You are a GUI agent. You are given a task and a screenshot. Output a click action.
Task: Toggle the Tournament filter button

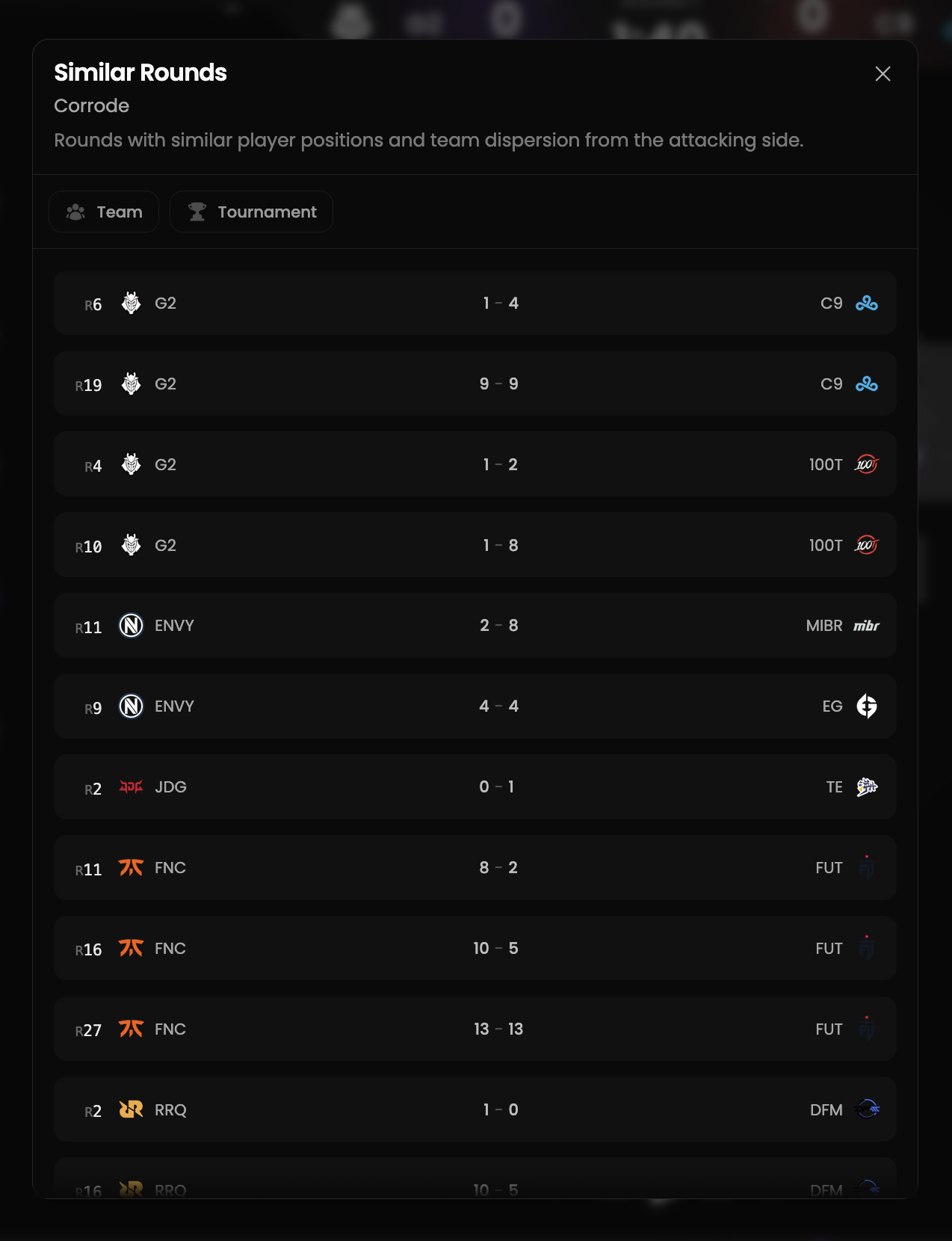[251, 212]
